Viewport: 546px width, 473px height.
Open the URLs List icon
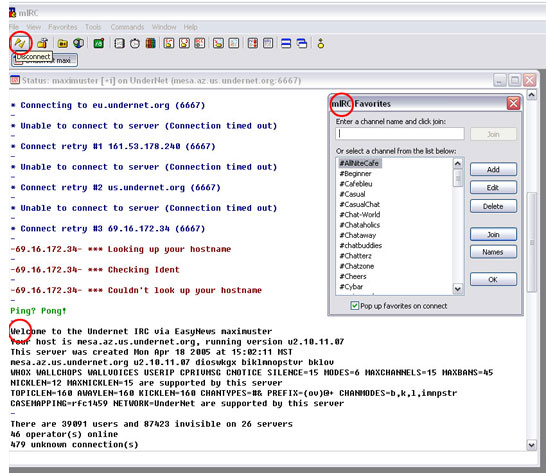tap(268, 44)
